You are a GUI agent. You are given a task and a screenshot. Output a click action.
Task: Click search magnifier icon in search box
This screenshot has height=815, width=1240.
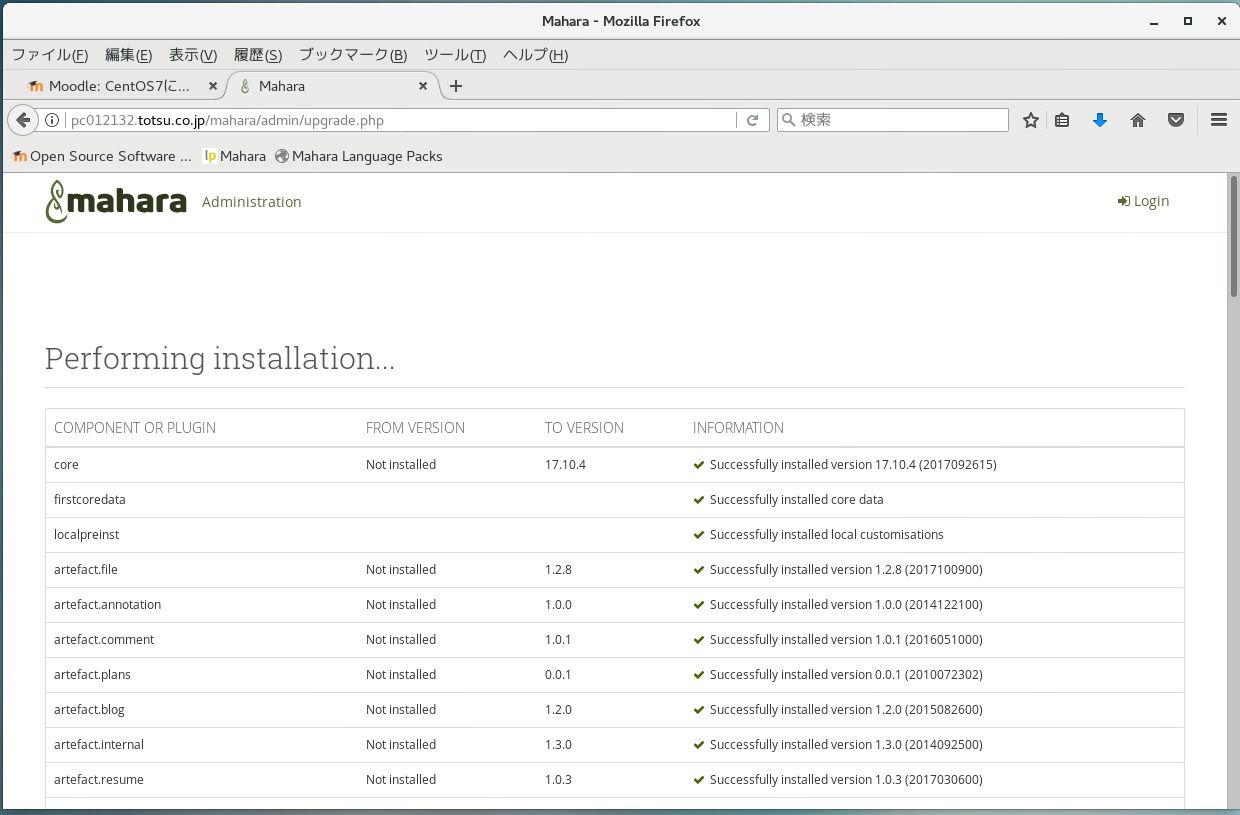pyautogui.click(x=788, y=120)
